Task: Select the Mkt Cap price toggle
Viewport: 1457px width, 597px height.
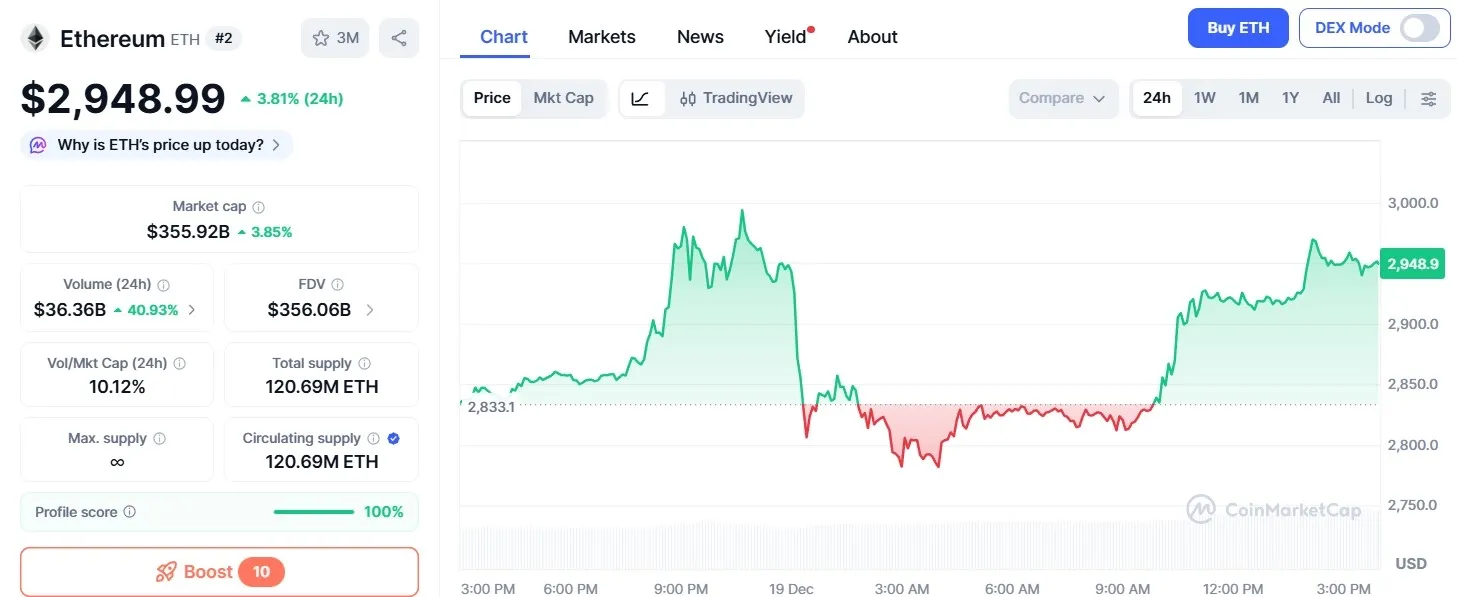Action: [x=563, y=98]
